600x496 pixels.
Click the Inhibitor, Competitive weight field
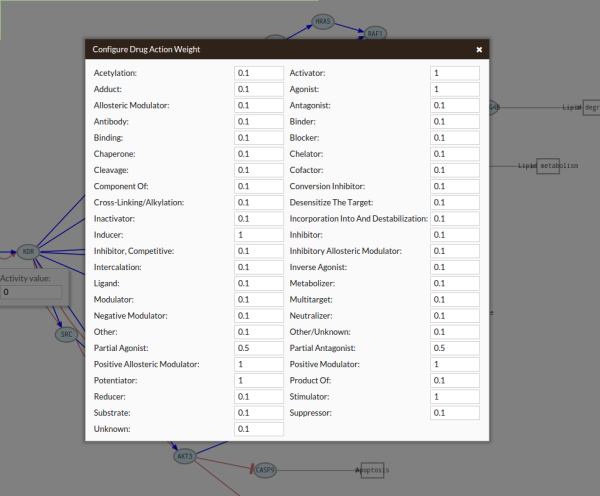[x=259, y=251]
